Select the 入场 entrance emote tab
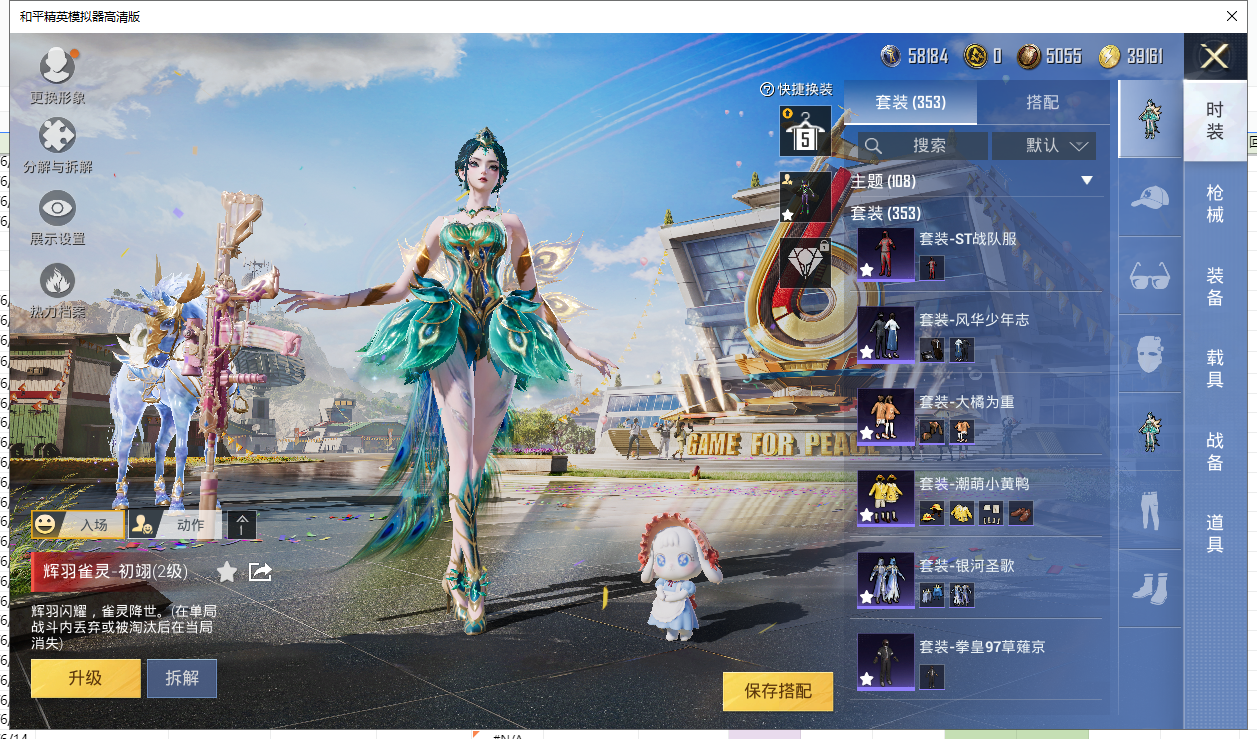 (79, 524)
